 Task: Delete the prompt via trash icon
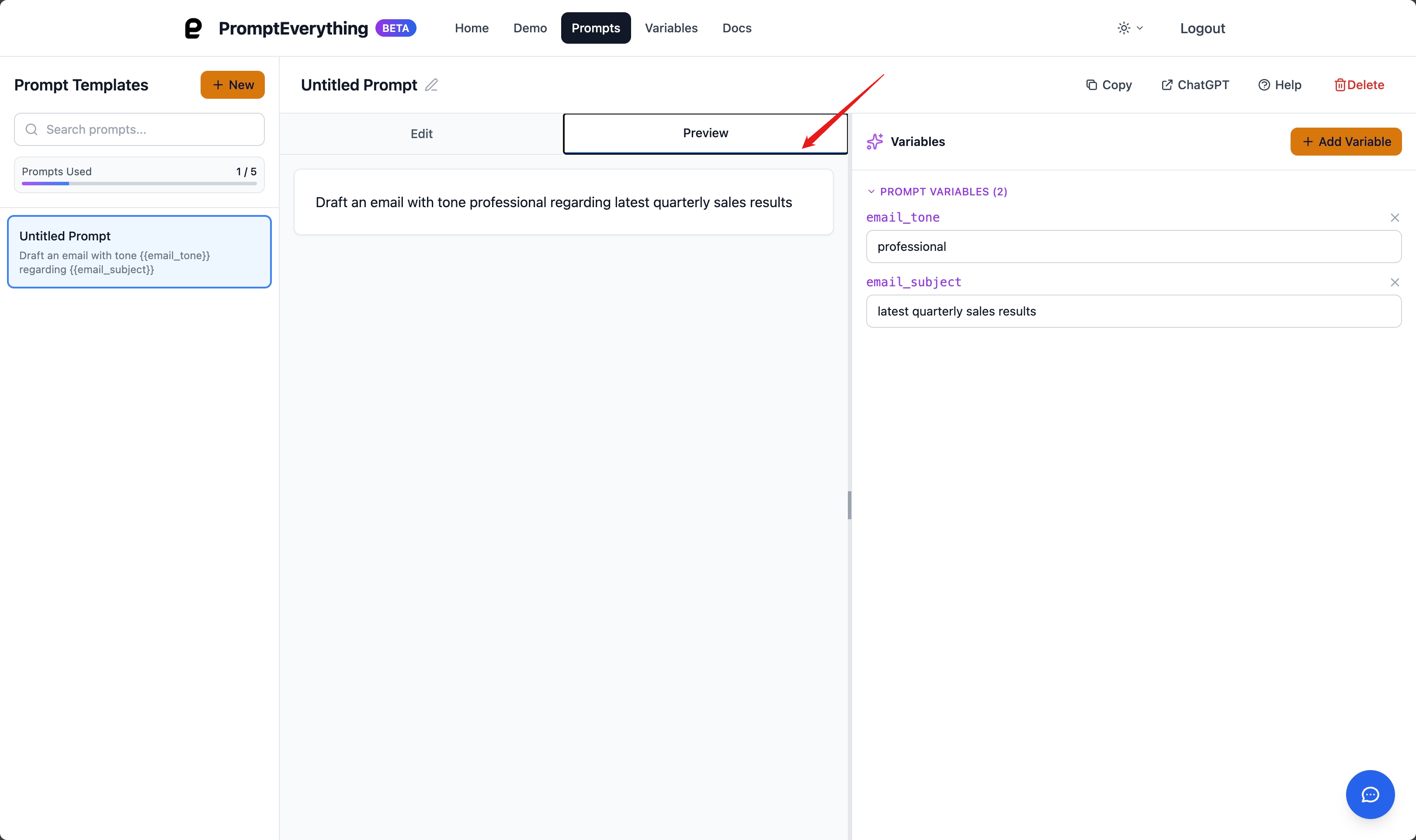1340,85
